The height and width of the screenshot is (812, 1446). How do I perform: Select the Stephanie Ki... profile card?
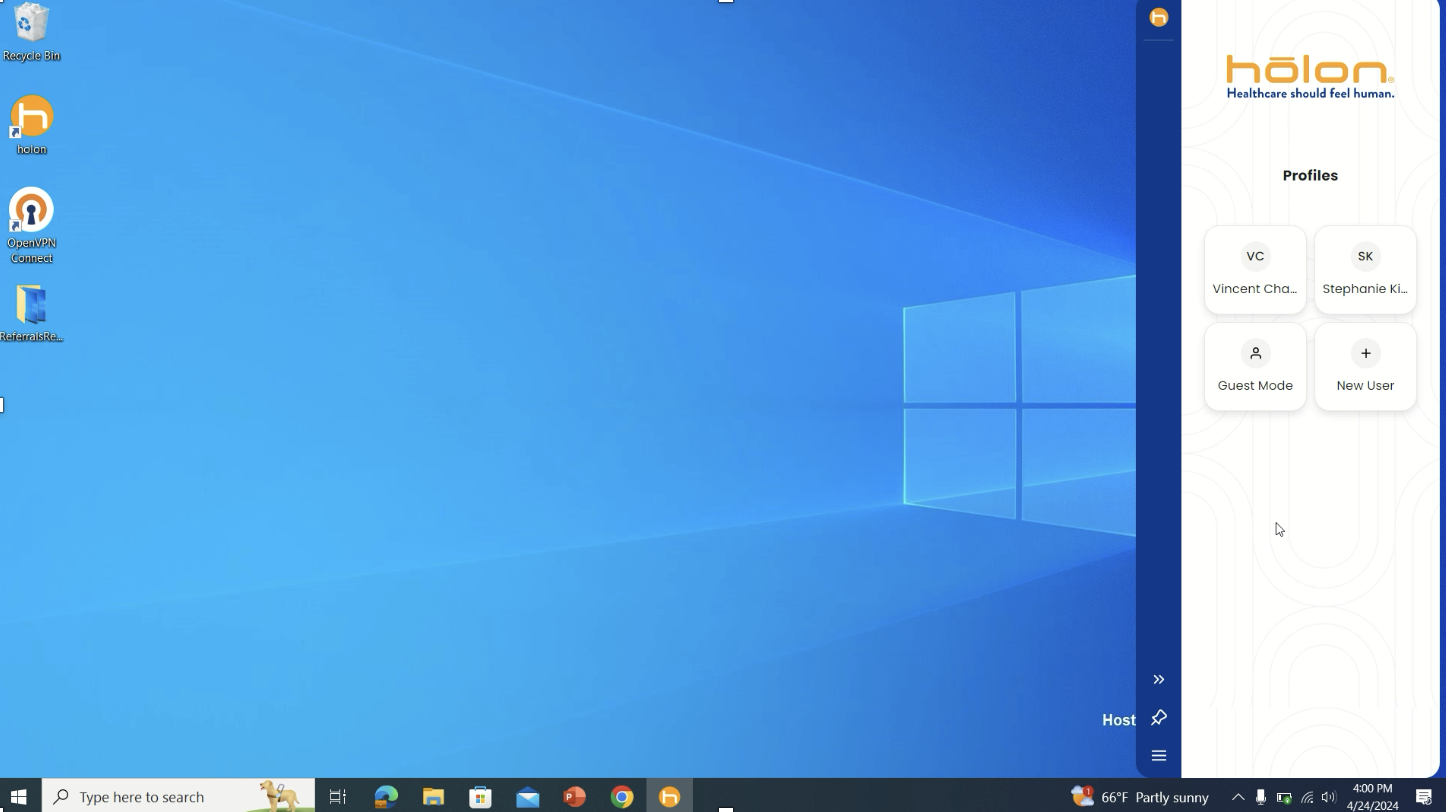point(1365,270)
